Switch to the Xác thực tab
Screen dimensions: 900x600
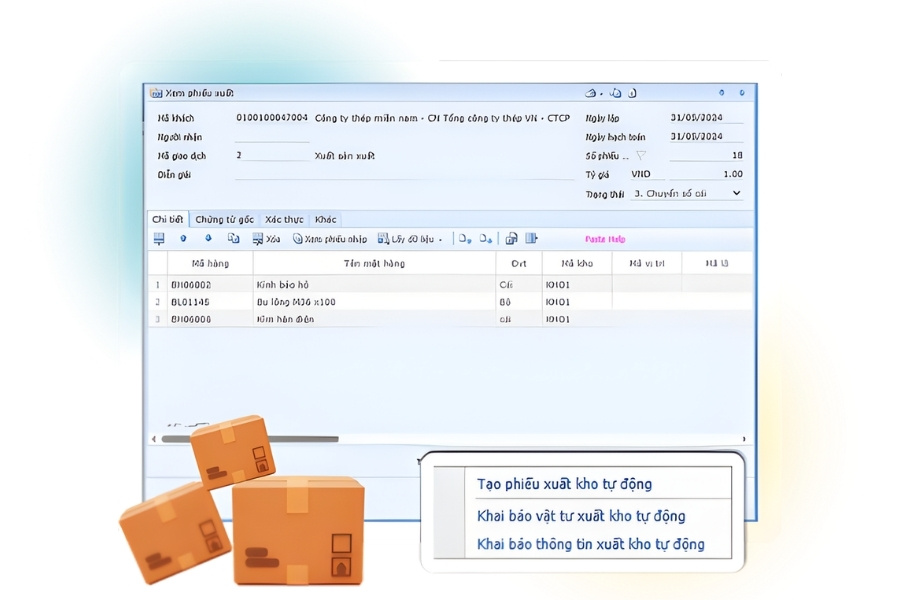click(284, 219)
